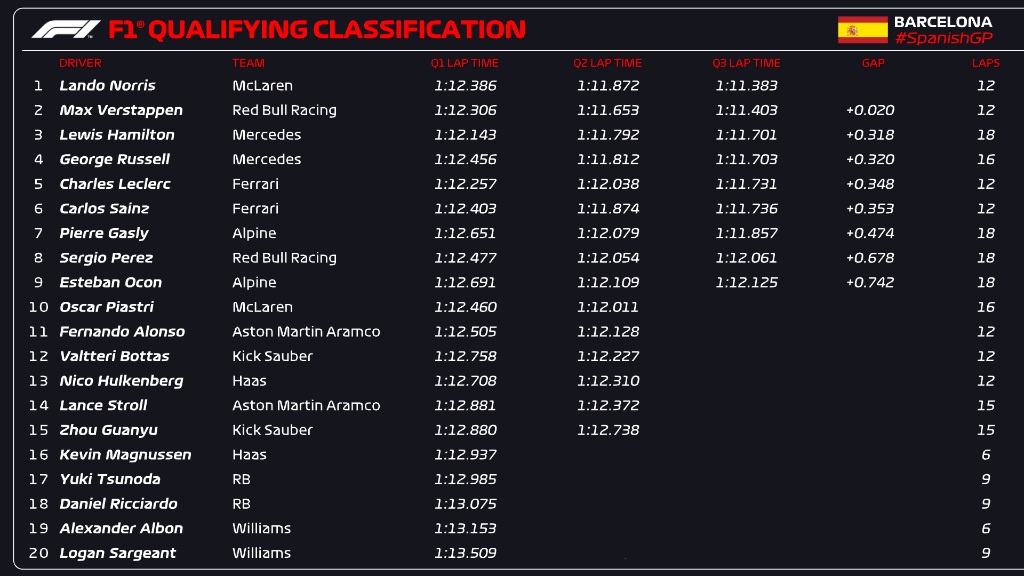Screen dimensions: 1024x576
Task: Click the DRIVER column header
Action: click(80, 63)
